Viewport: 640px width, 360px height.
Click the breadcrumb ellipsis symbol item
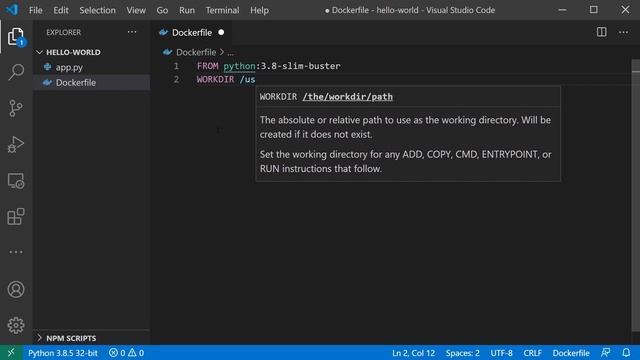[x=231, y=53]
